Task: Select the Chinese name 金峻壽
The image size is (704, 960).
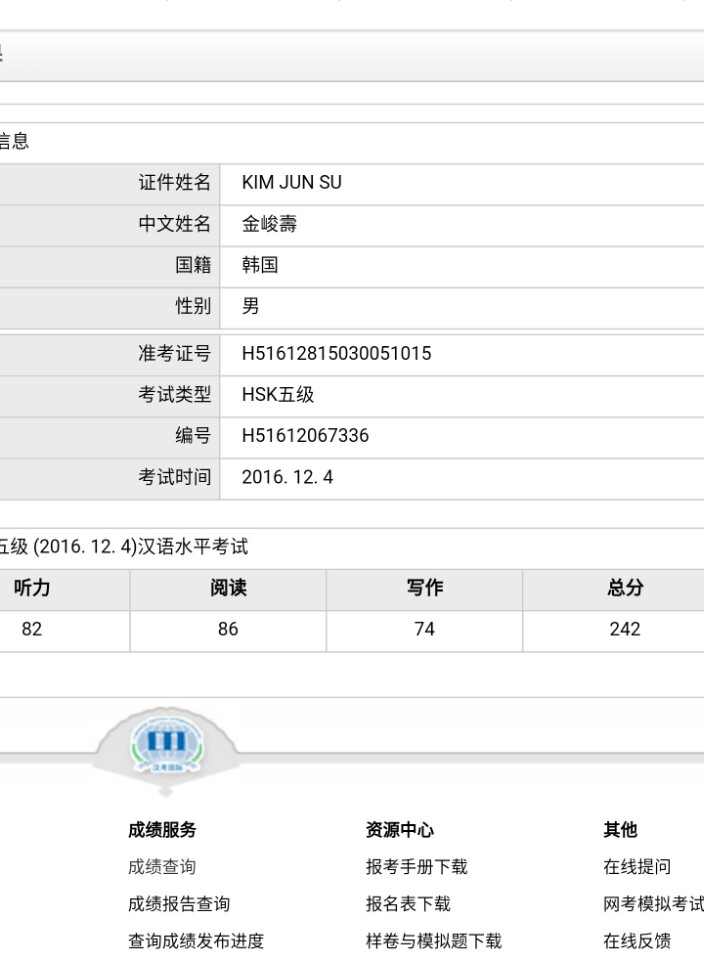Action: (x=269, y=224)
